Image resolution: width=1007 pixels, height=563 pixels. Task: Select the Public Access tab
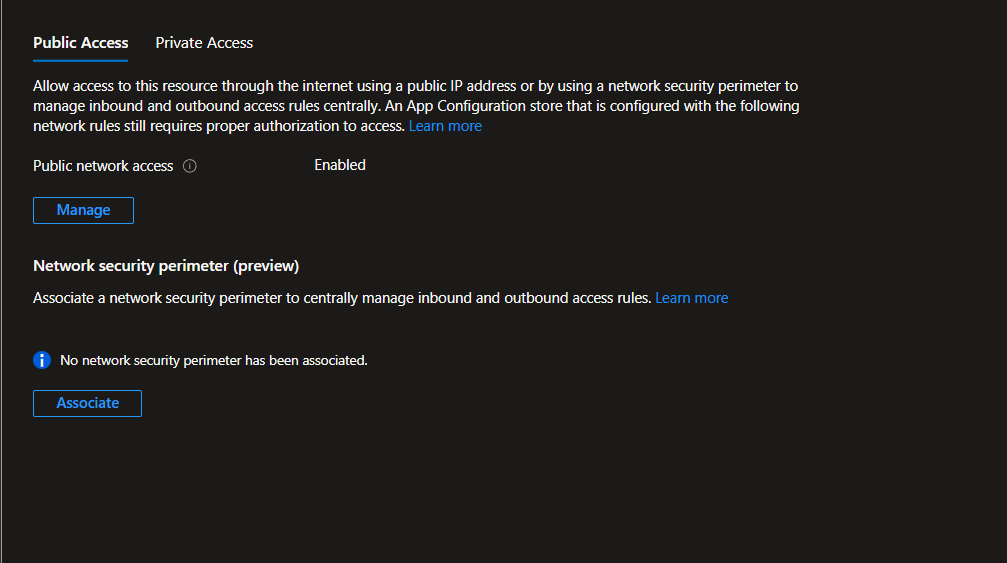click(x=80, y=43)
